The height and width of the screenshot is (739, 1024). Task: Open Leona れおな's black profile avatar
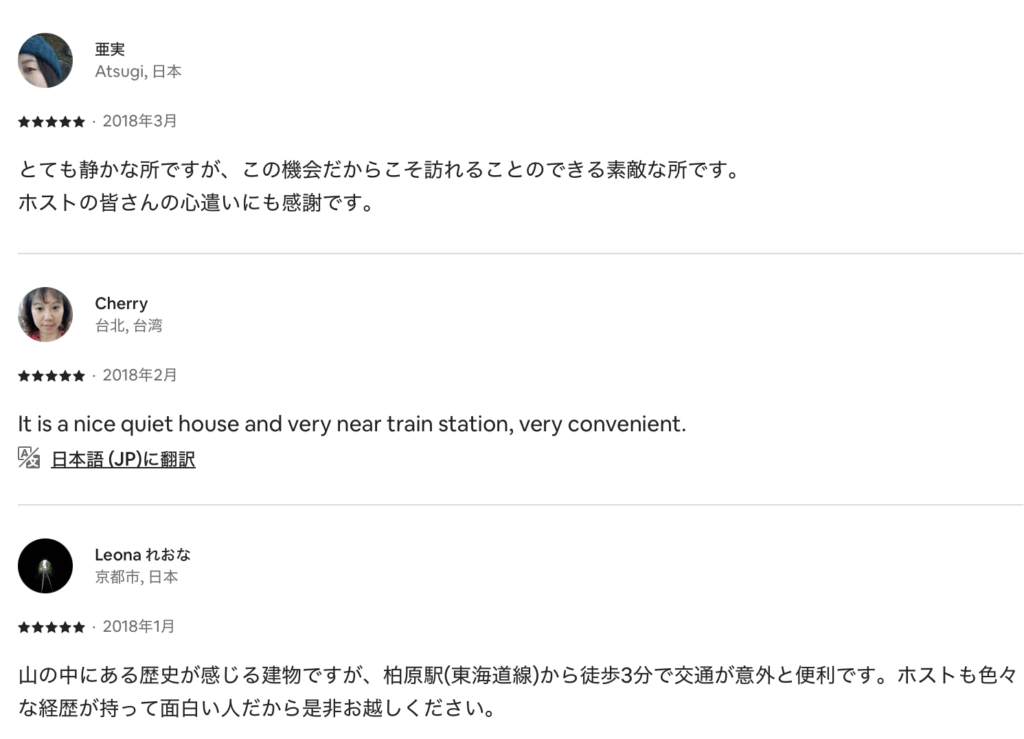45,566
